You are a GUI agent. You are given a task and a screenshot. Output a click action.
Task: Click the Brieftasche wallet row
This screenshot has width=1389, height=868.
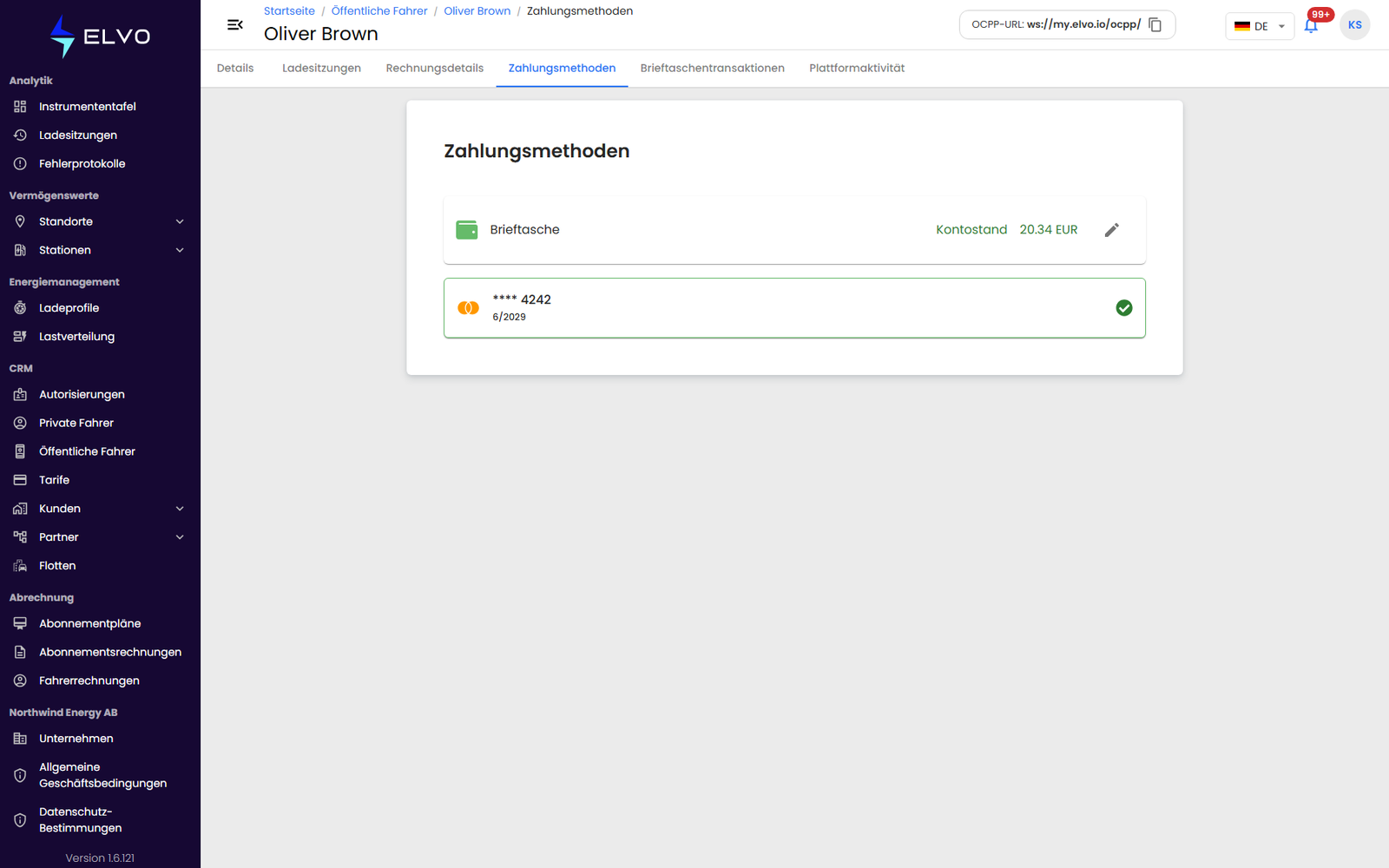(x=794, y=230)
